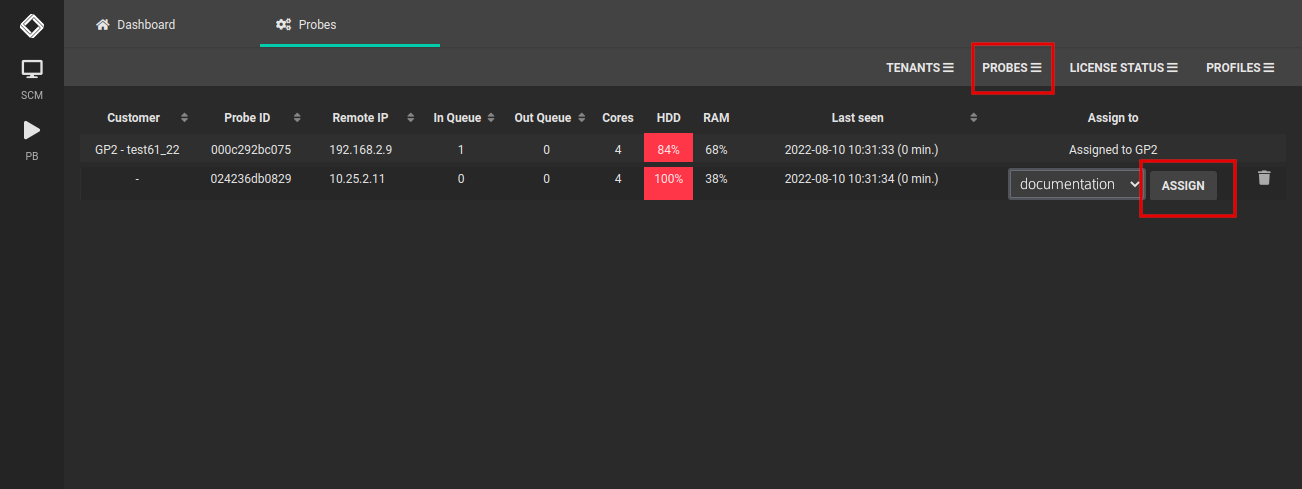This screenshot has height=489, width=1302.
Task: Sort by In Queue column arrows
Action: point(490,118)
